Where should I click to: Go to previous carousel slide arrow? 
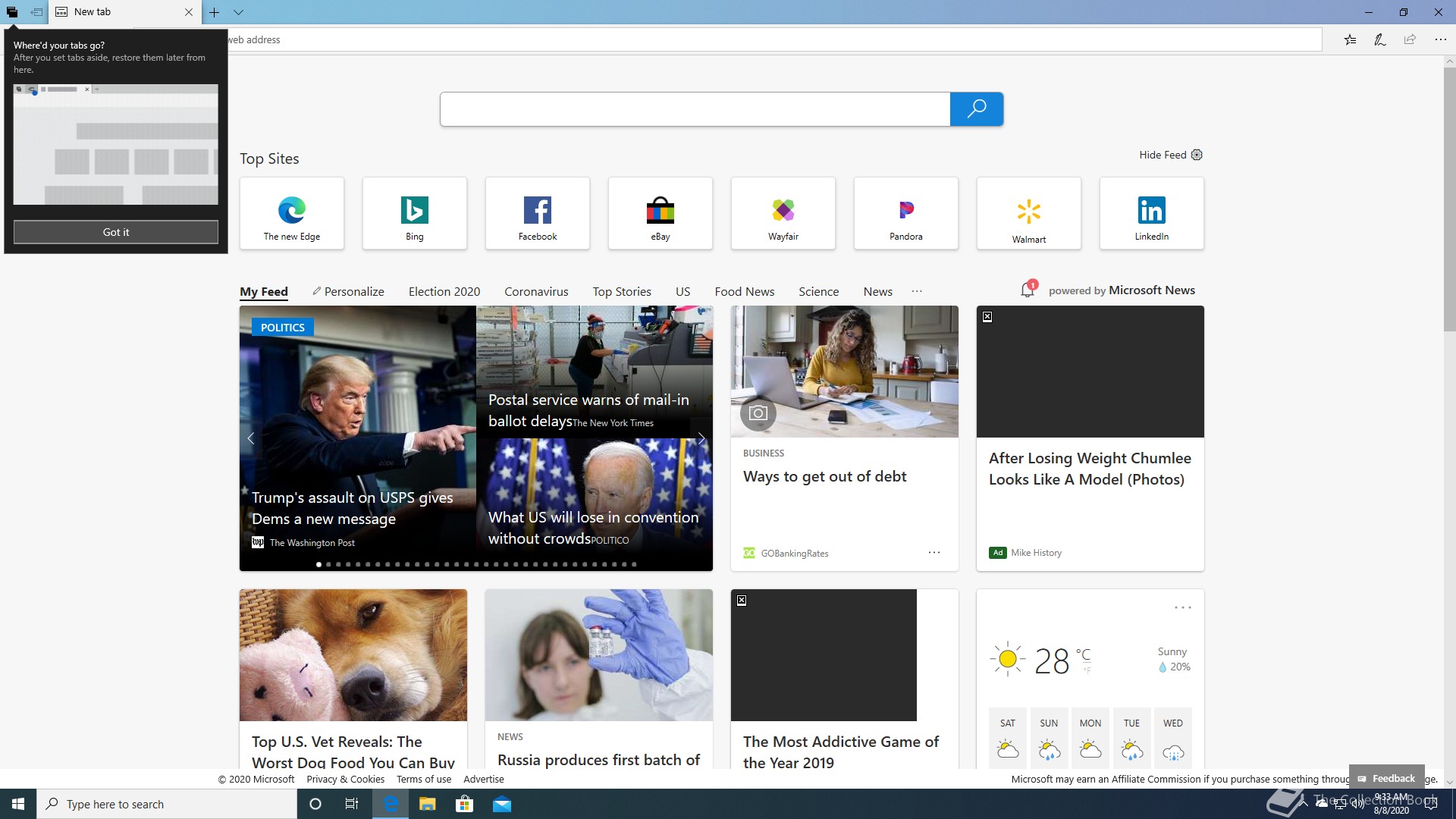250,438
